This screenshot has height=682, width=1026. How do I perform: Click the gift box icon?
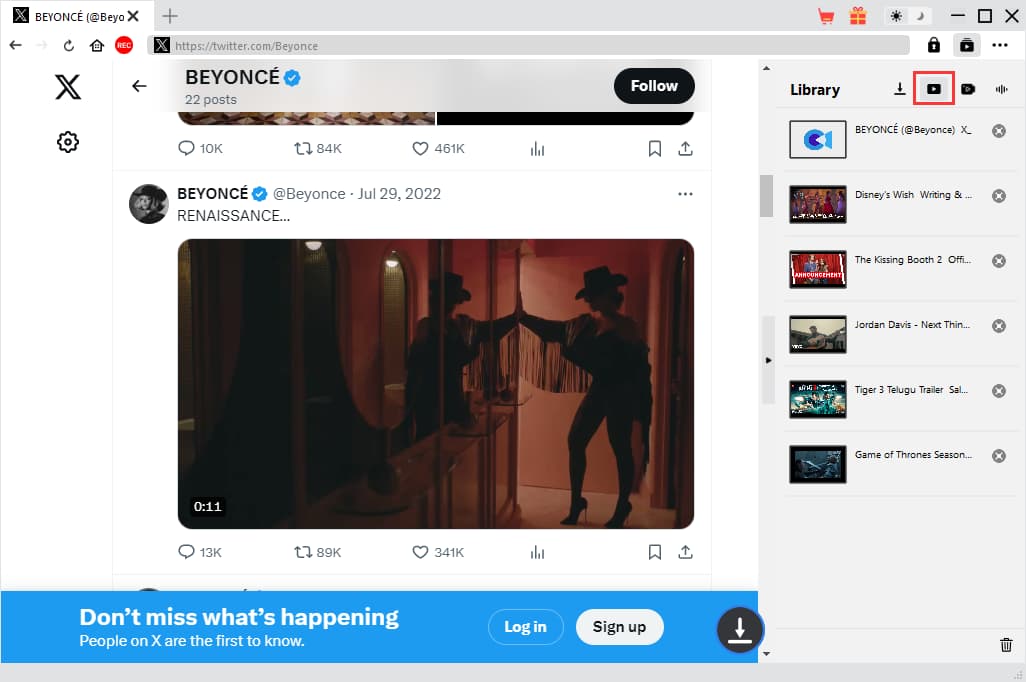(x=858, y=16)
